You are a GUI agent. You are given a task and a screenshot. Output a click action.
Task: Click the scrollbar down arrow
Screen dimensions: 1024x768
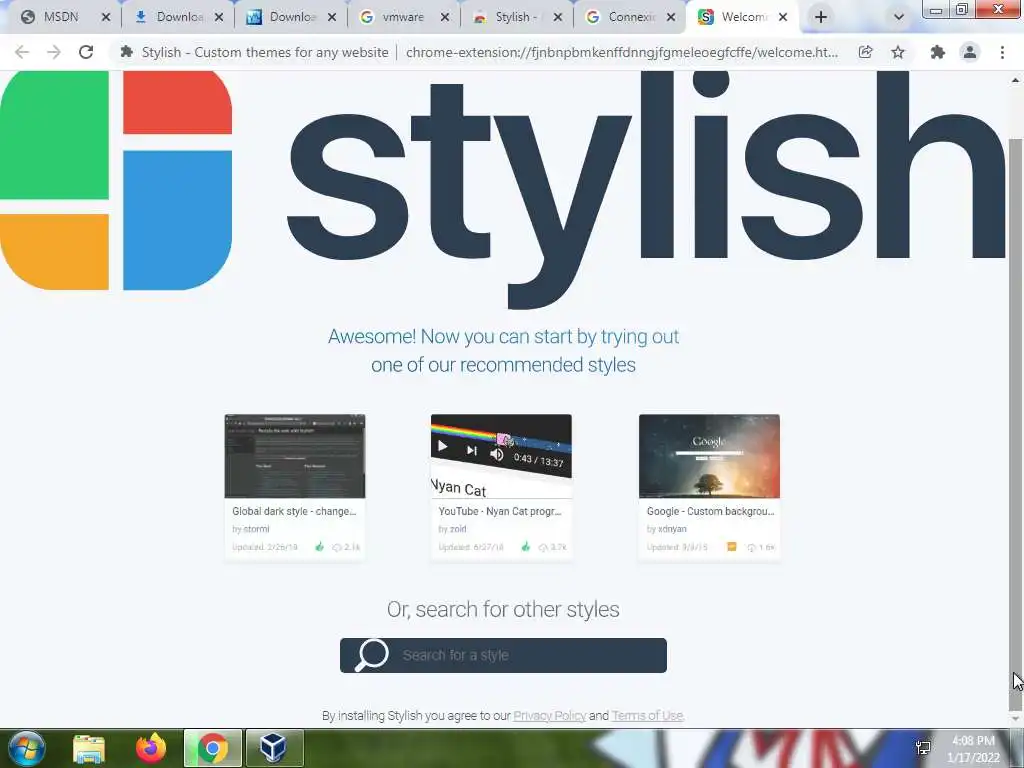(1016, 719)
